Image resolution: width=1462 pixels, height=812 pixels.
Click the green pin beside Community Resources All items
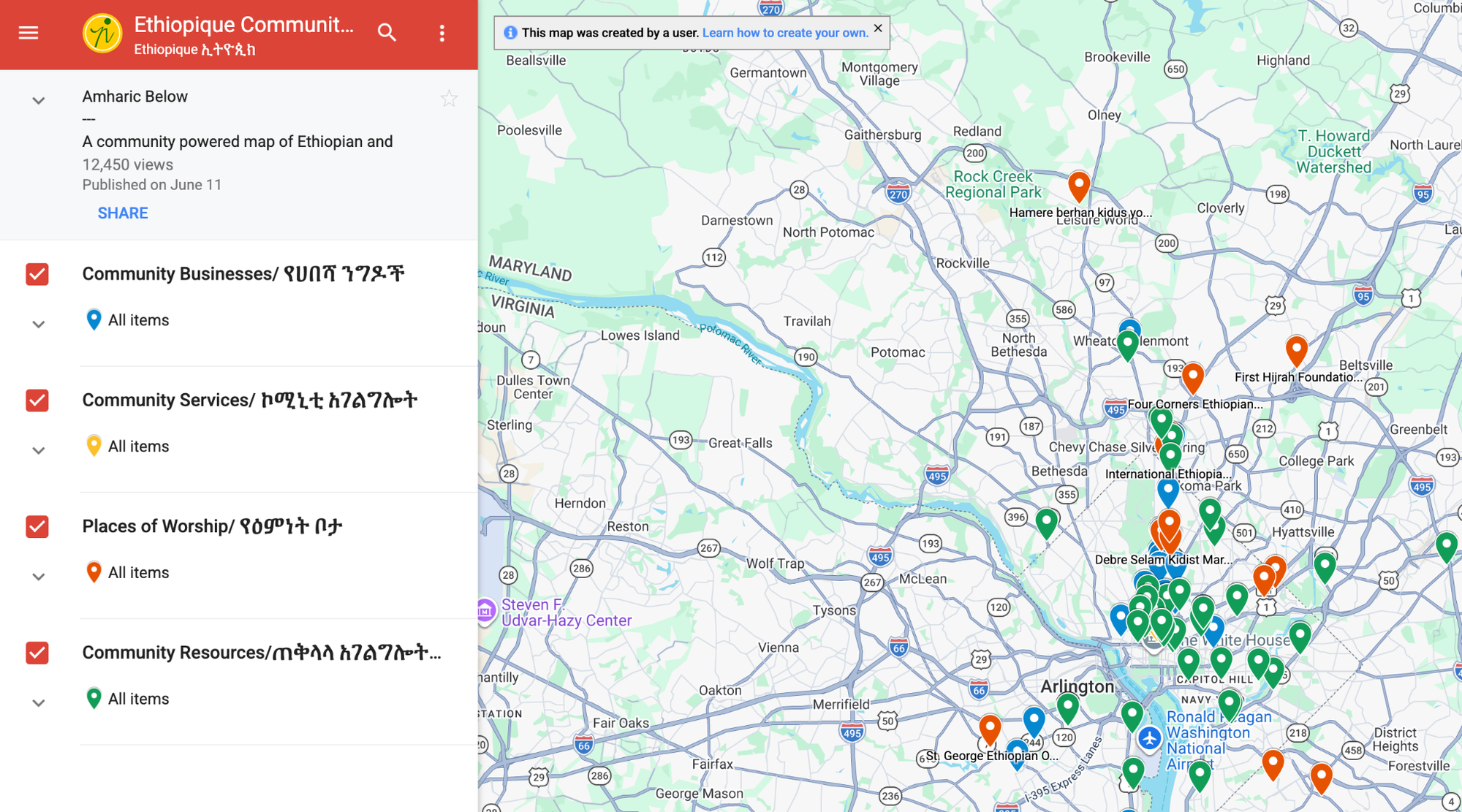pos(94,699)
